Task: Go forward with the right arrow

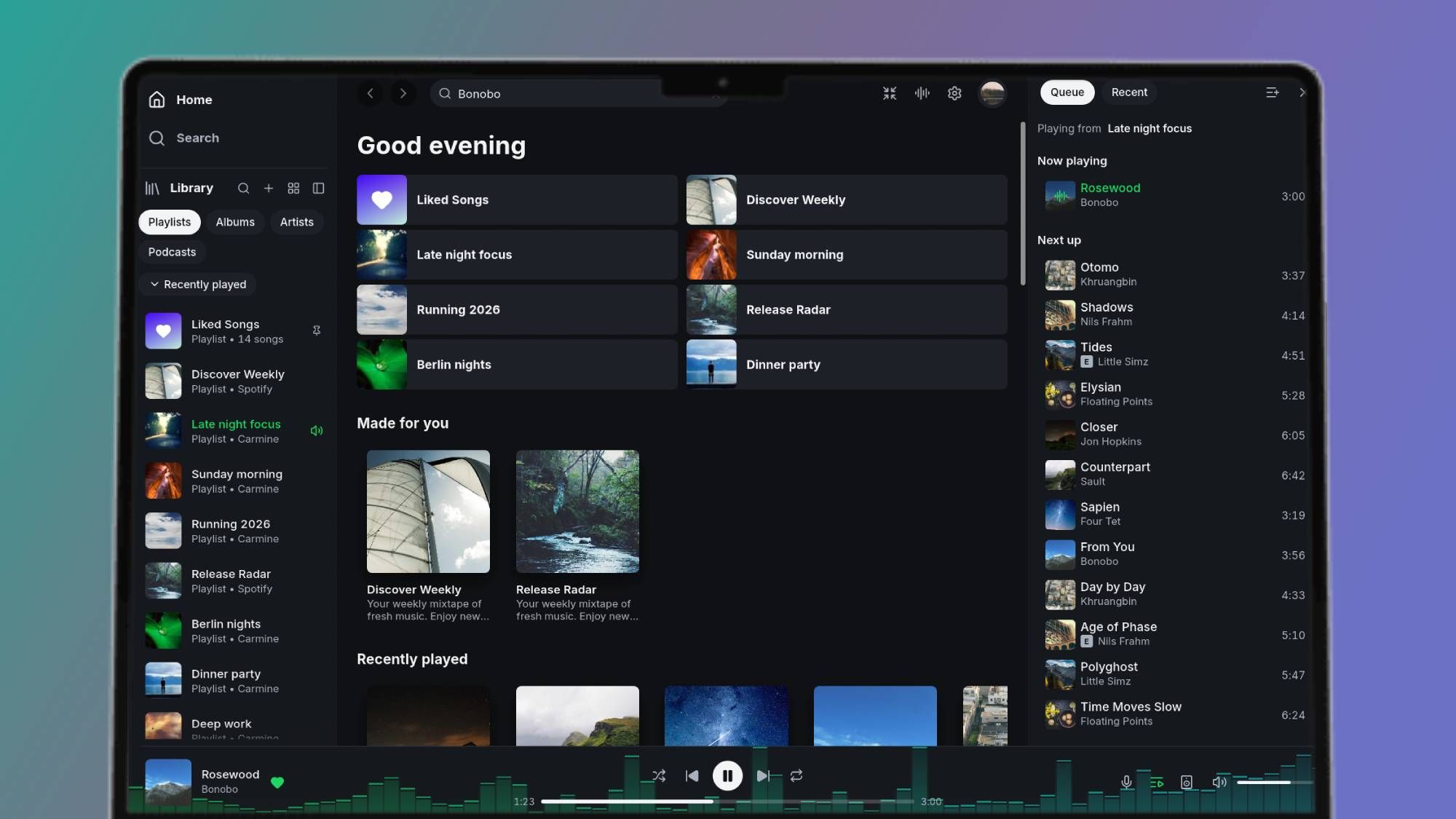Action: pos(403,93)
